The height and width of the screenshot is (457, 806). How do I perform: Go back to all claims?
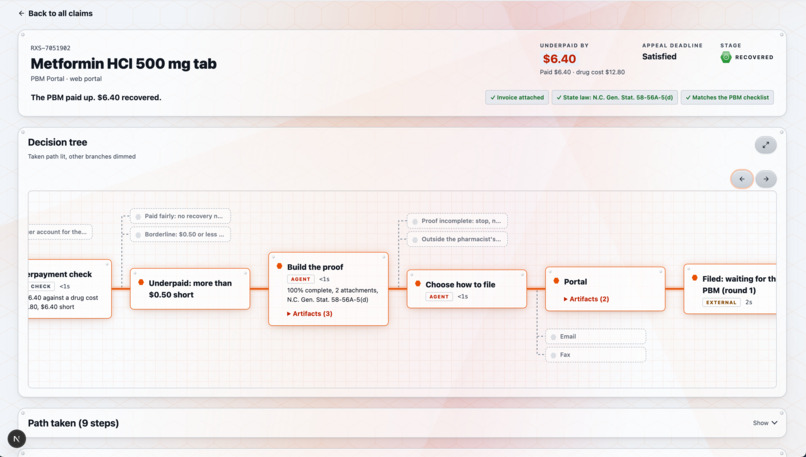[x=56, y=13]
